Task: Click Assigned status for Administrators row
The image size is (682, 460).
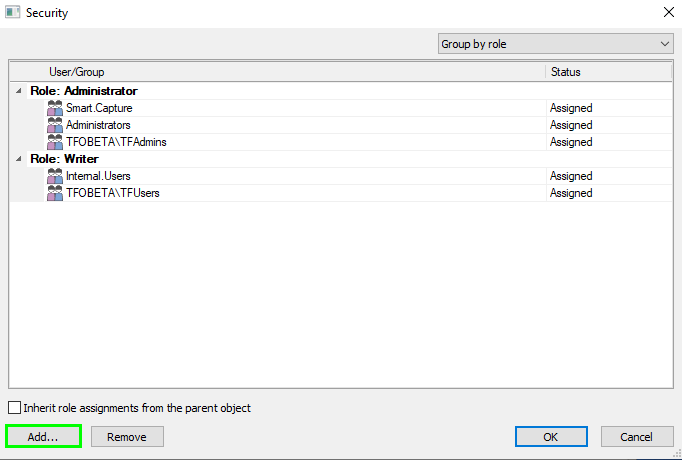Action: click(x=571, y=125)
